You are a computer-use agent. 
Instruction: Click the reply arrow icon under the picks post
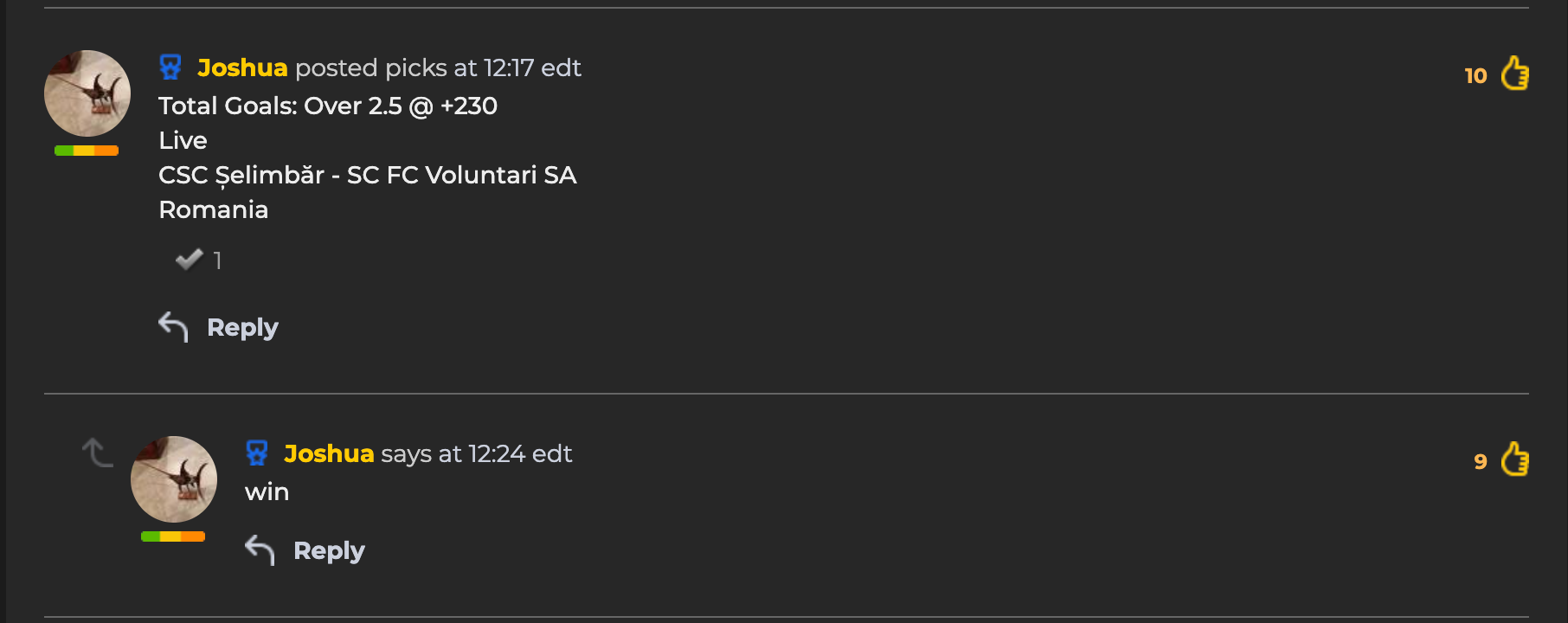pyautogui.click(x=173, y=326)
